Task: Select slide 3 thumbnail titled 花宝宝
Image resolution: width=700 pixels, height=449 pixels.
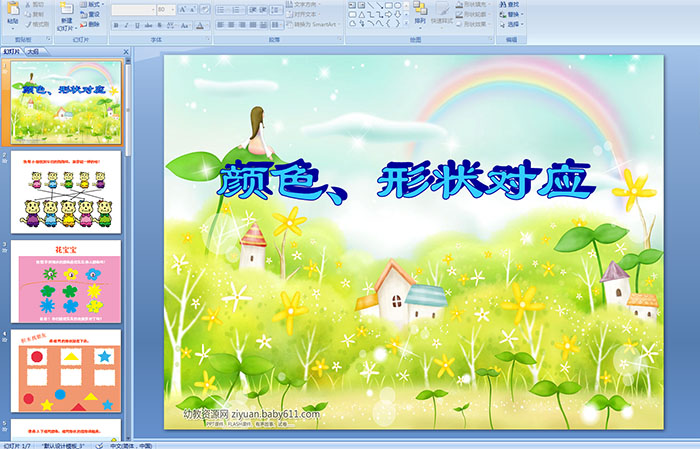Action: [x=66, y=281]
